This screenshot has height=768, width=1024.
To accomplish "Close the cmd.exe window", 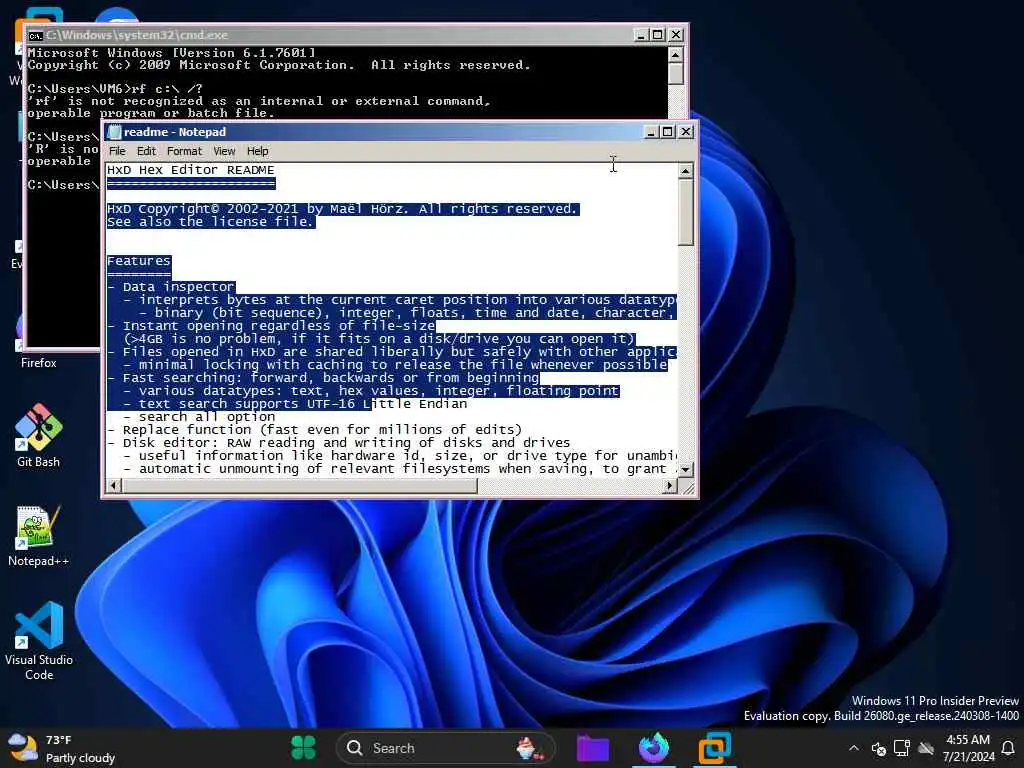I will pos(676,35).
